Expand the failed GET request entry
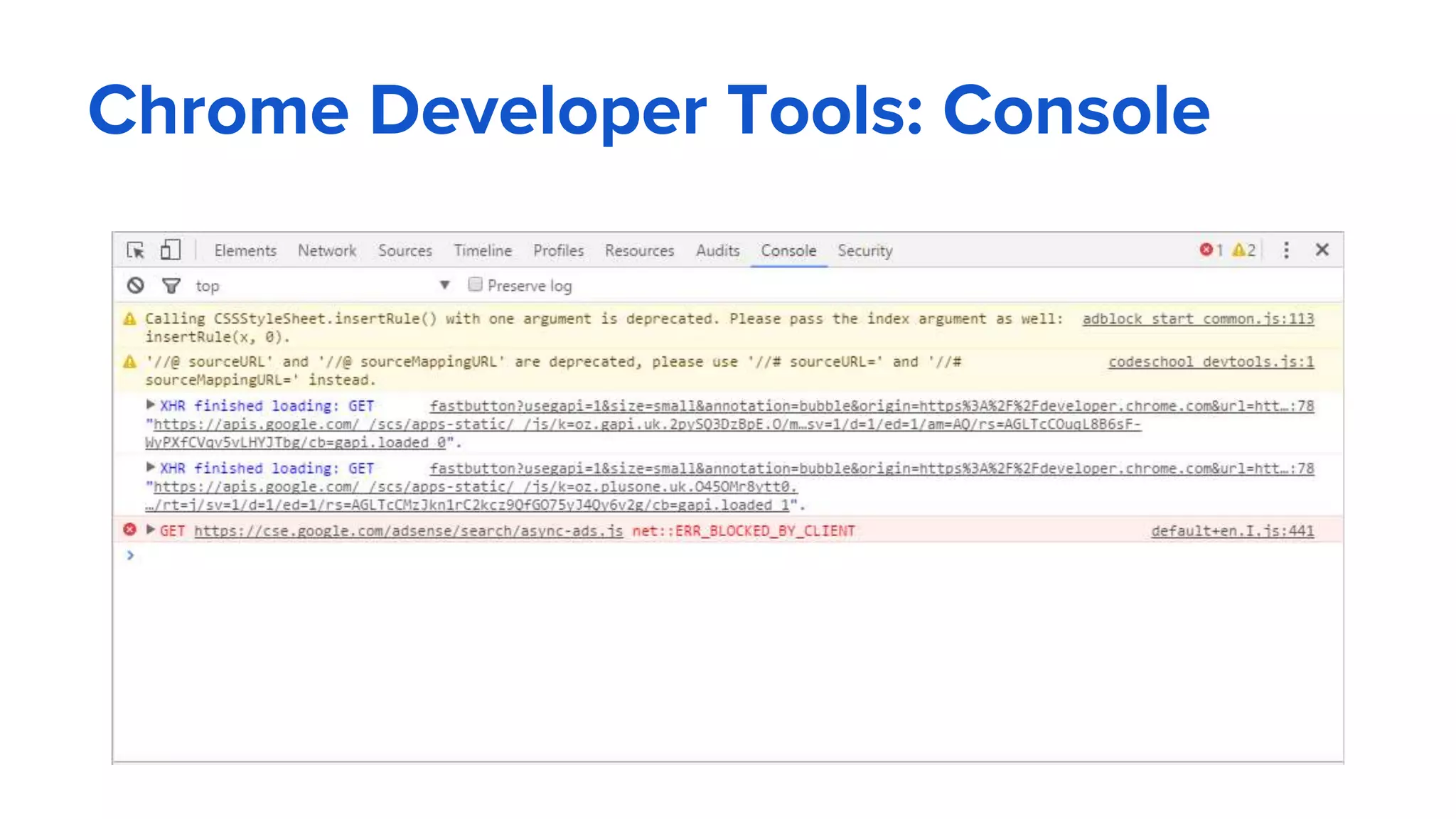 point(150,530)
